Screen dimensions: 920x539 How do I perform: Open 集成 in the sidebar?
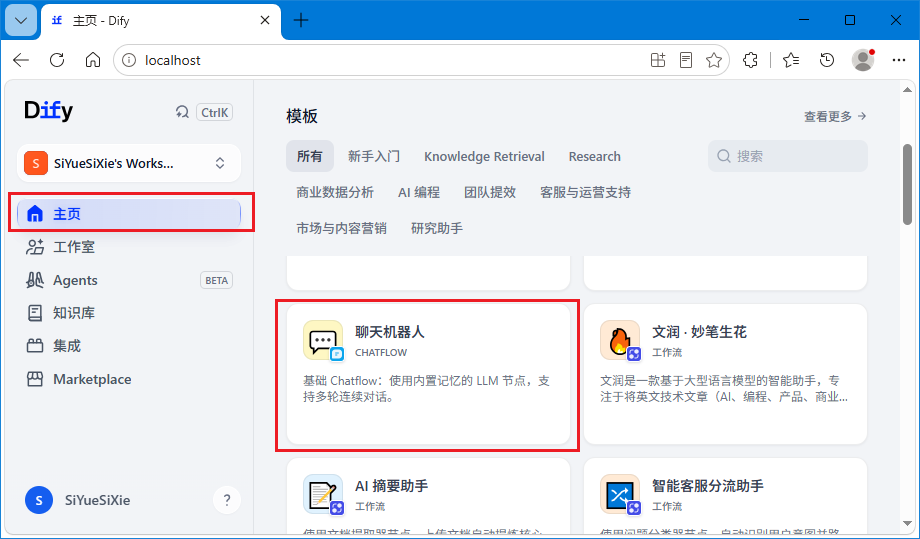click(x=129, y=346)
